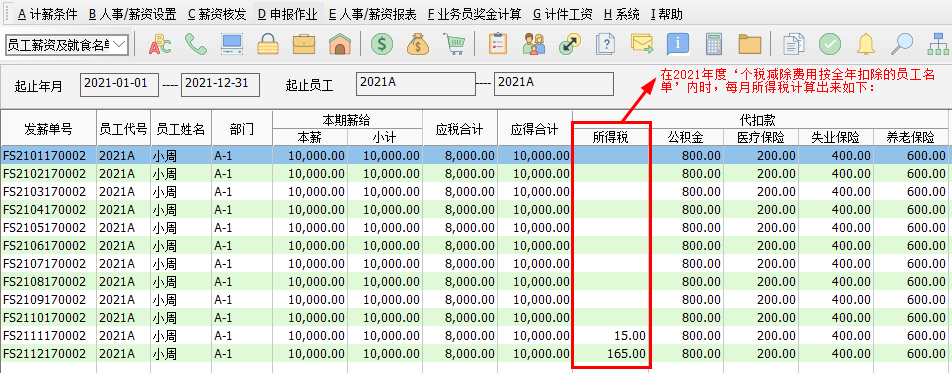Click the start date field 2021-01-01
Screen dimensions: 952x373
(119, 84)
